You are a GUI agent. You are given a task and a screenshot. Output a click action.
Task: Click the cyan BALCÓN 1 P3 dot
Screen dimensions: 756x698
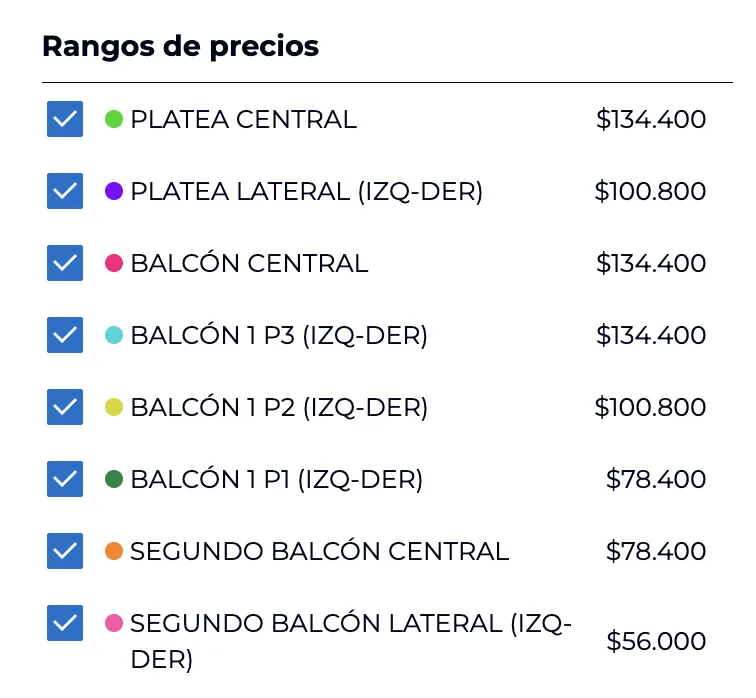coord(114,335)
